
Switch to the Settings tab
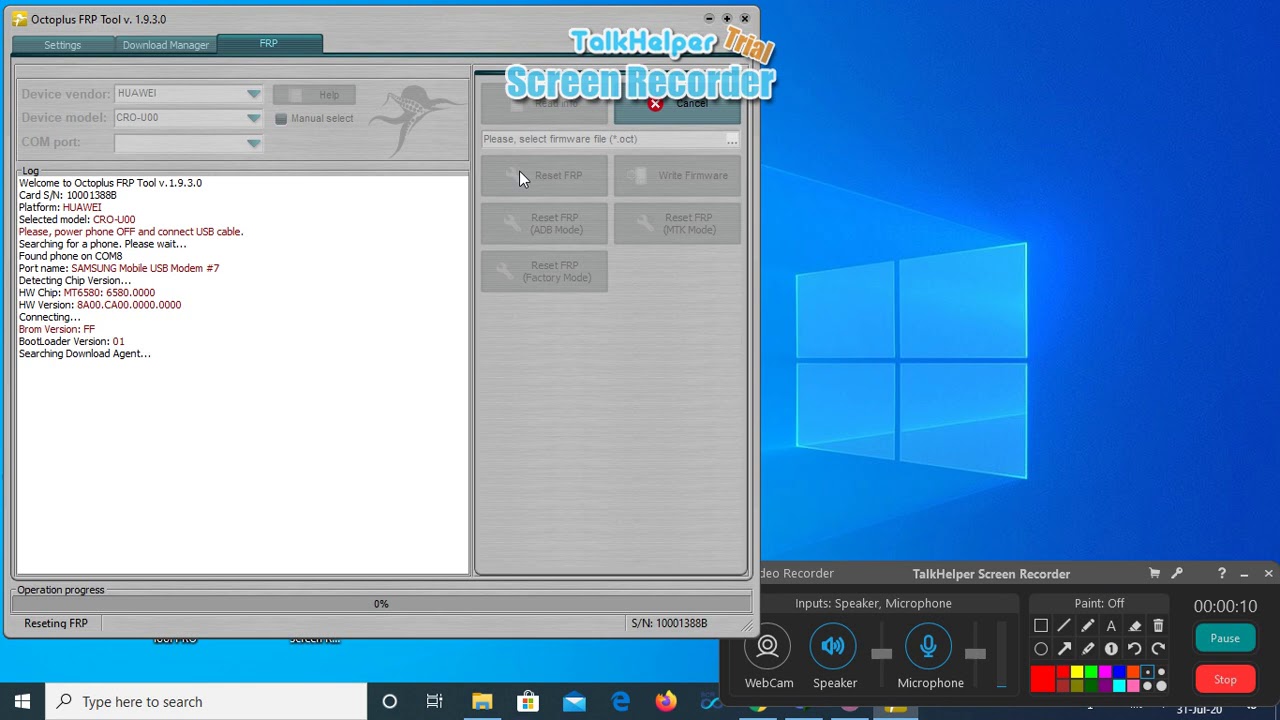tap(62, 45)
